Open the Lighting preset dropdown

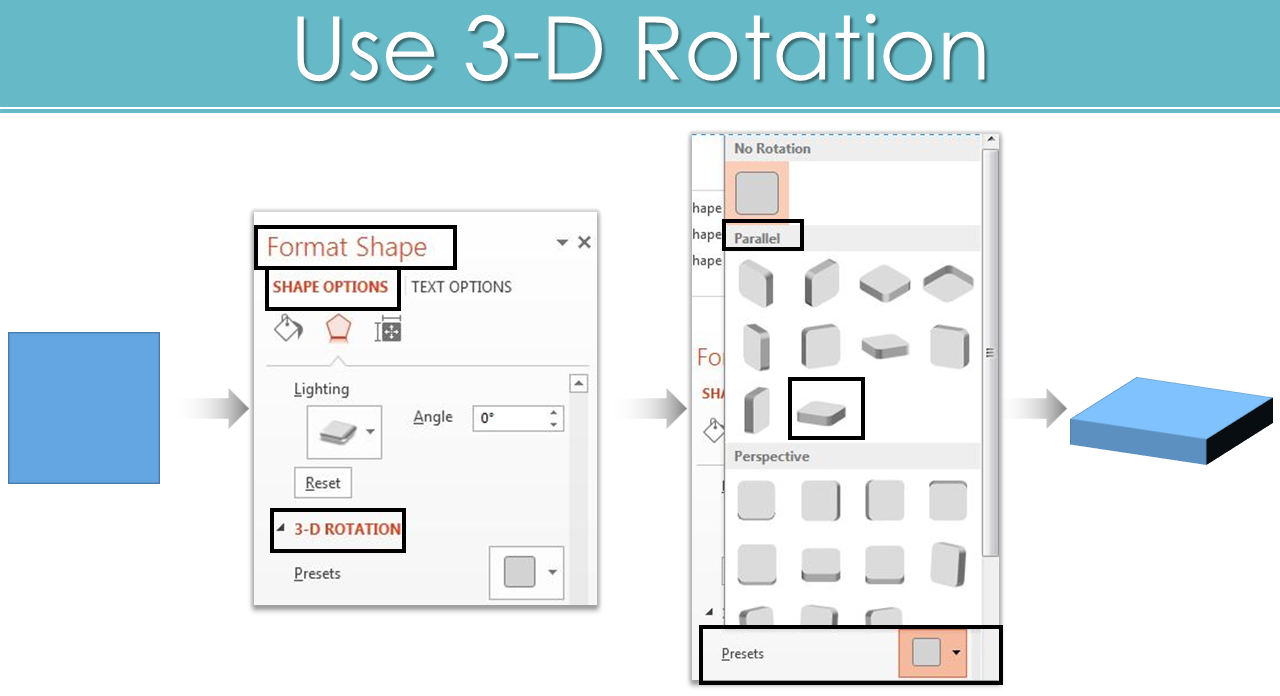344,432
